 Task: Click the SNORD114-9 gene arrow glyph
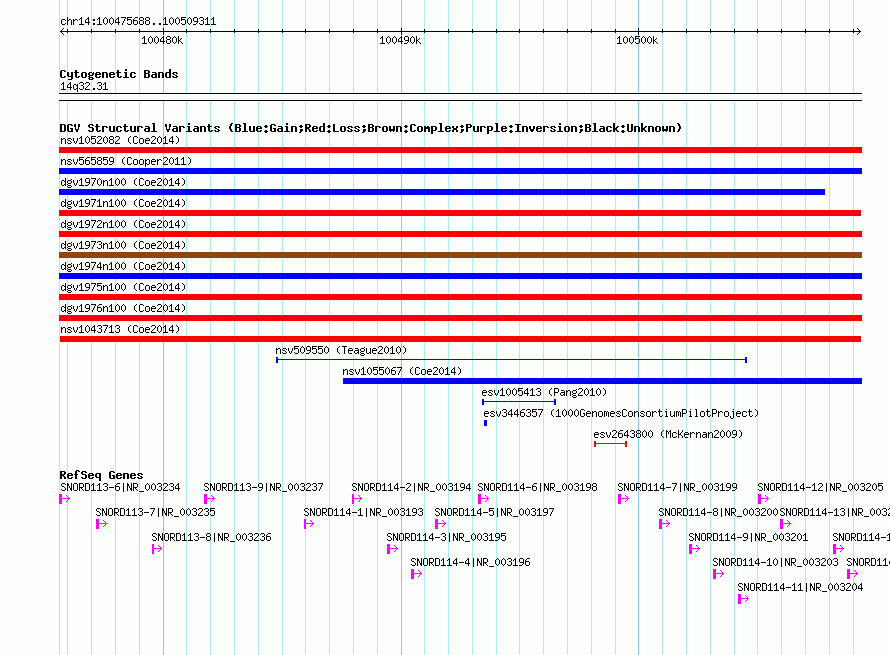(x=695, y=549)
